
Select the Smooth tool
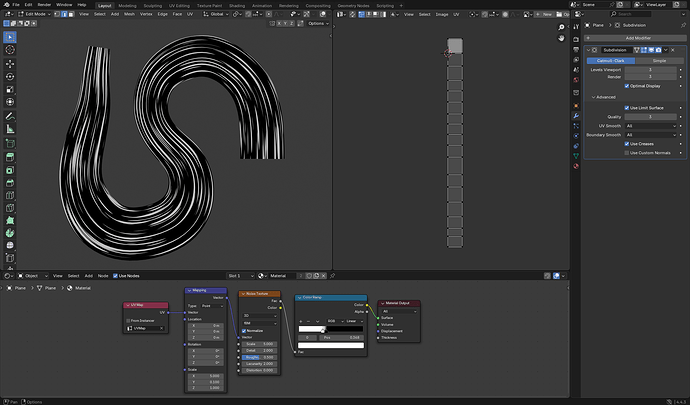point(10,246)
